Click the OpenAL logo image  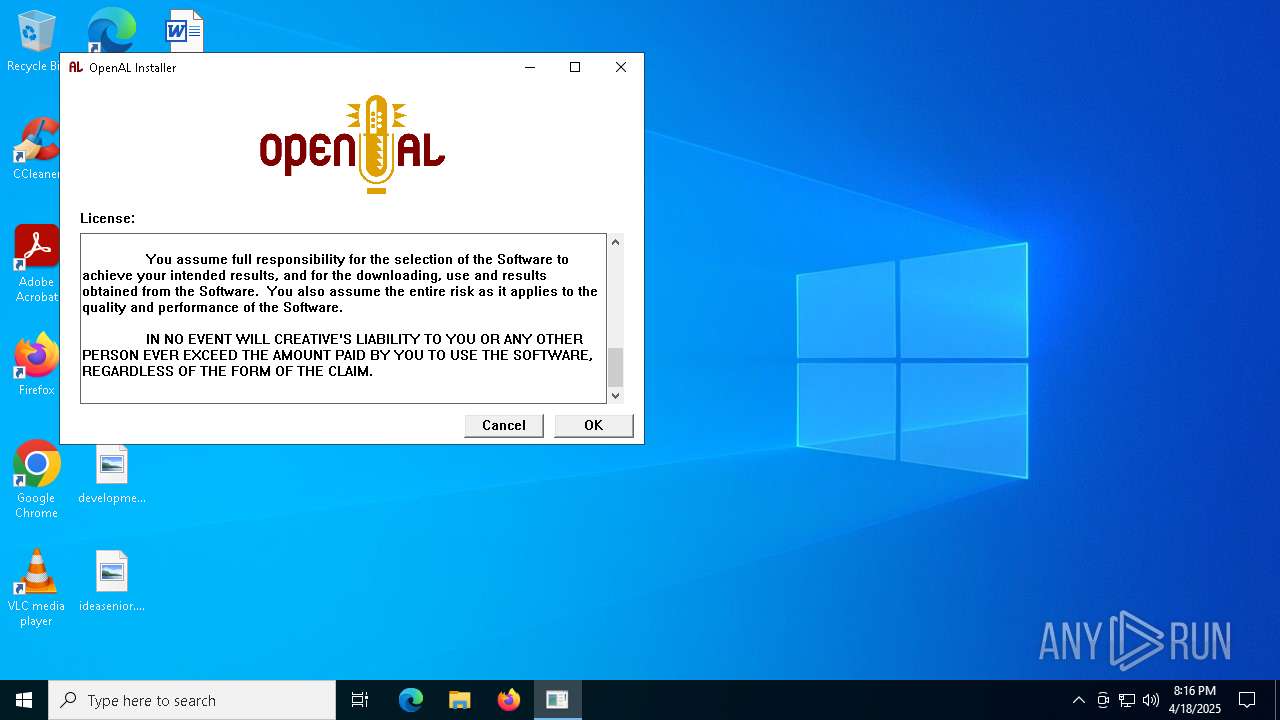352,145
